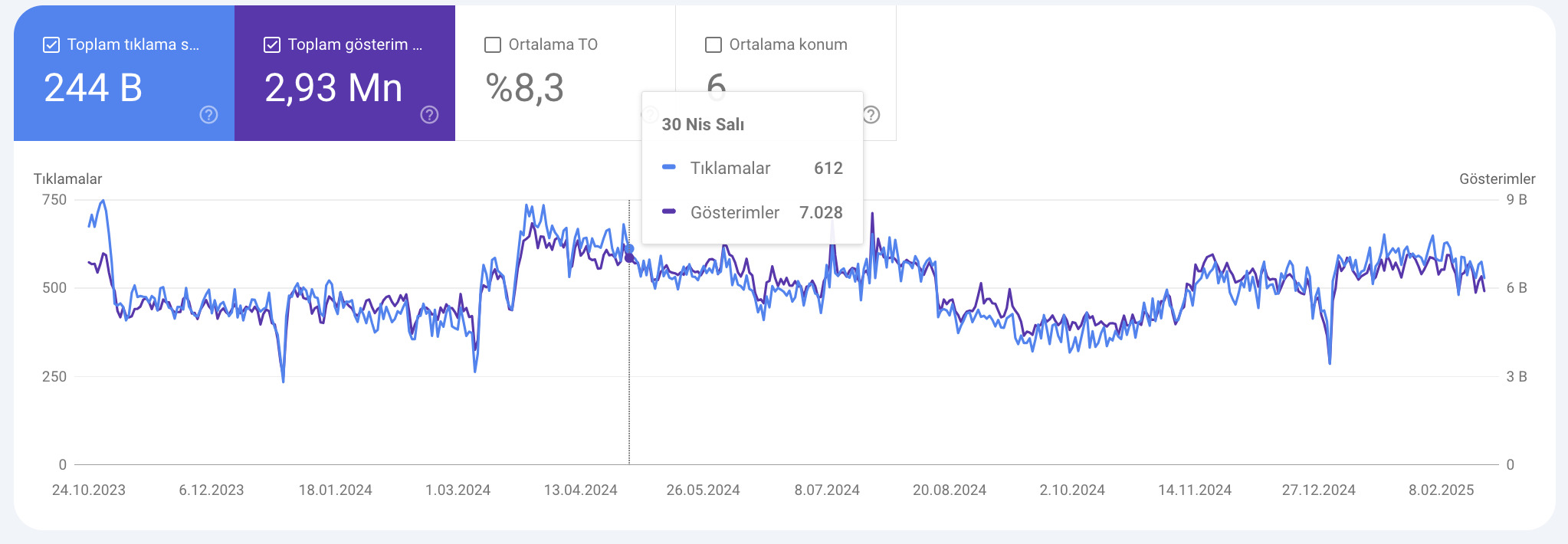1568x544 pixels.
Task: Click the 26.05.2024 date label
Action: click(x=703, y=490)
